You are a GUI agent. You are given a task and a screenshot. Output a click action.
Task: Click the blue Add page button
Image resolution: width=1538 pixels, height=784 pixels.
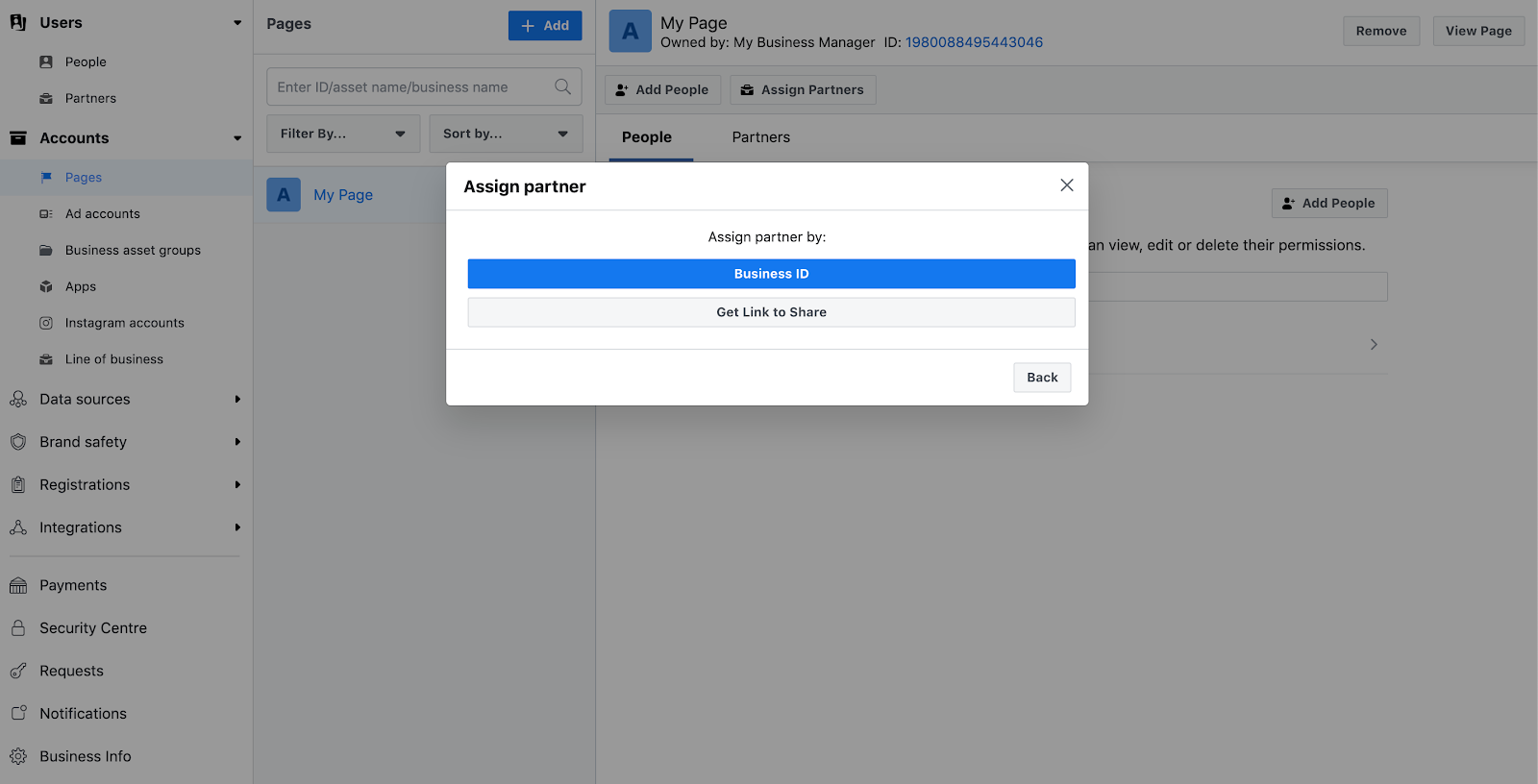(545, 26)
